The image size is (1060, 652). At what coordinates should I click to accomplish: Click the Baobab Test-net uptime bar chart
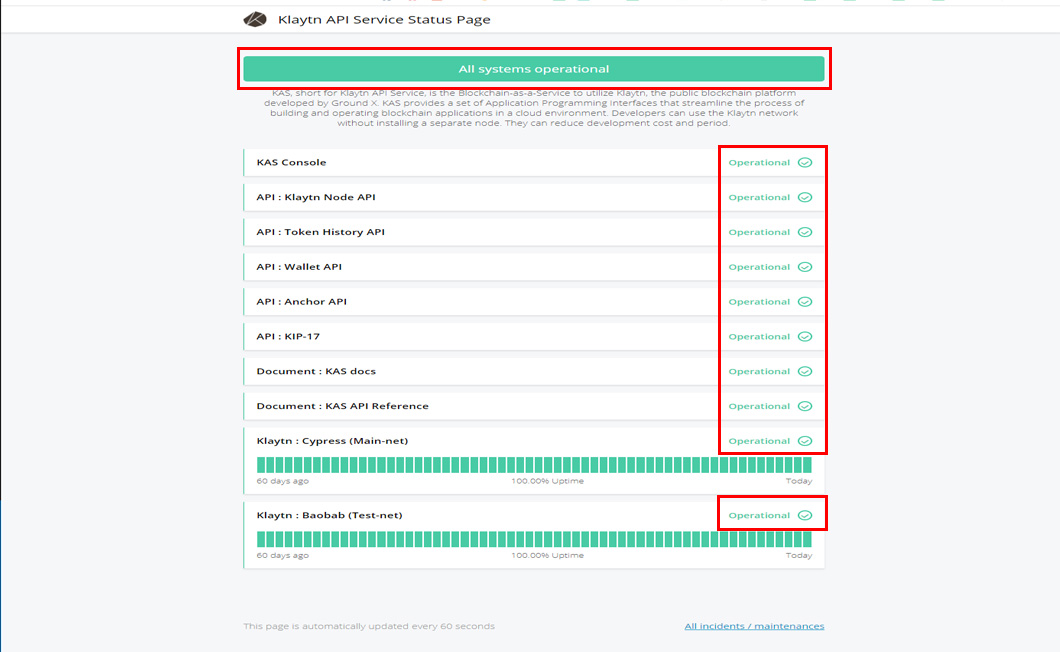click(x=534, y=539)
